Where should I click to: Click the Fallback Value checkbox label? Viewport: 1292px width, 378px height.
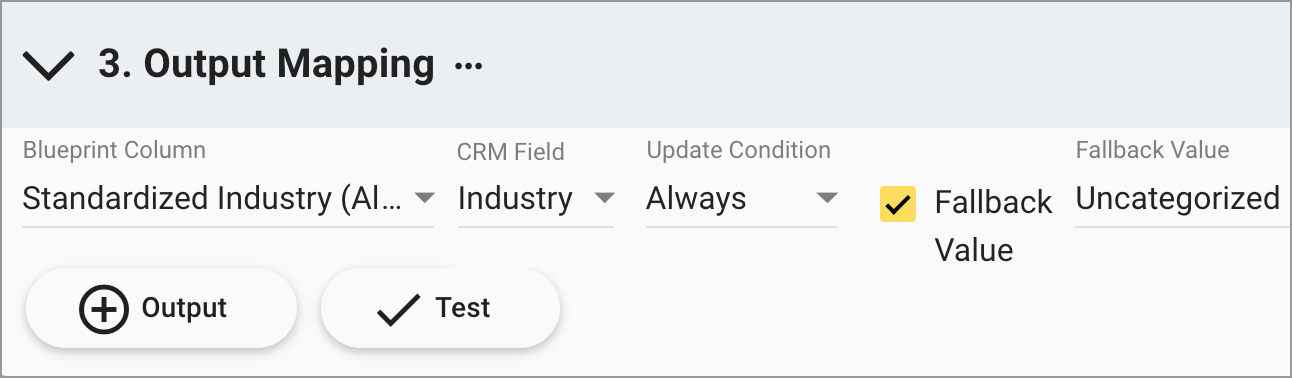tap(993, 226)
